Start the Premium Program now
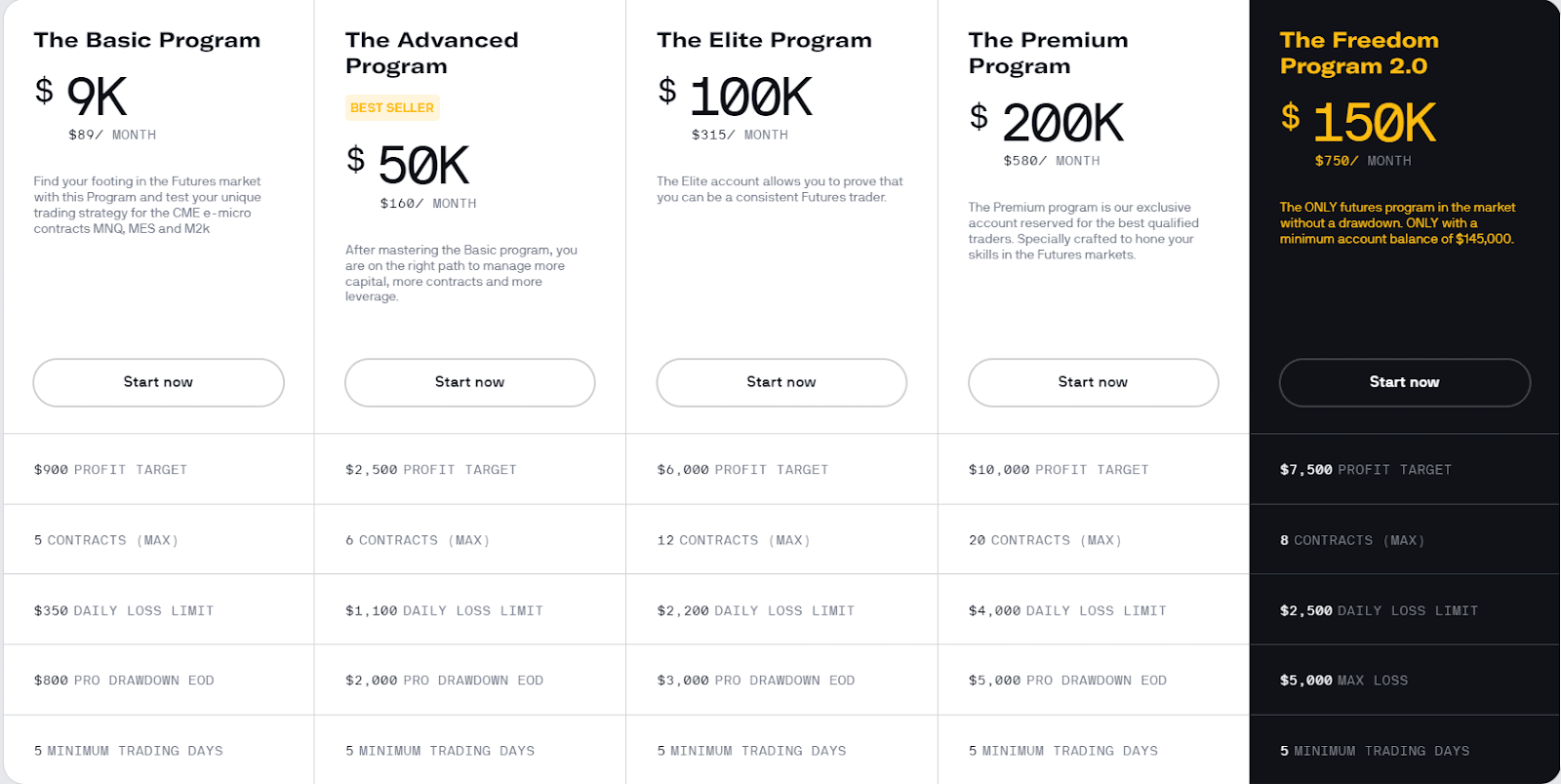1561x784 pixels. click(x=1093, y=382)
